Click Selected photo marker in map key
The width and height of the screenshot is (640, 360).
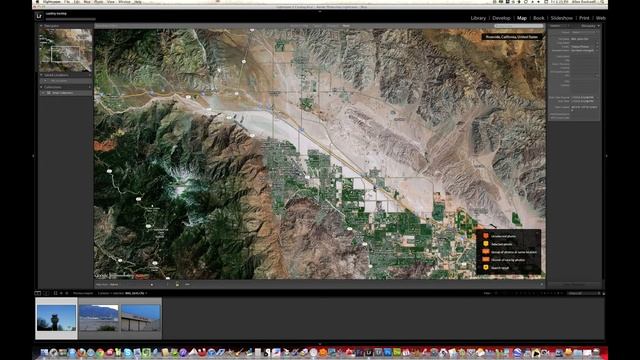(x=486, y=244)
